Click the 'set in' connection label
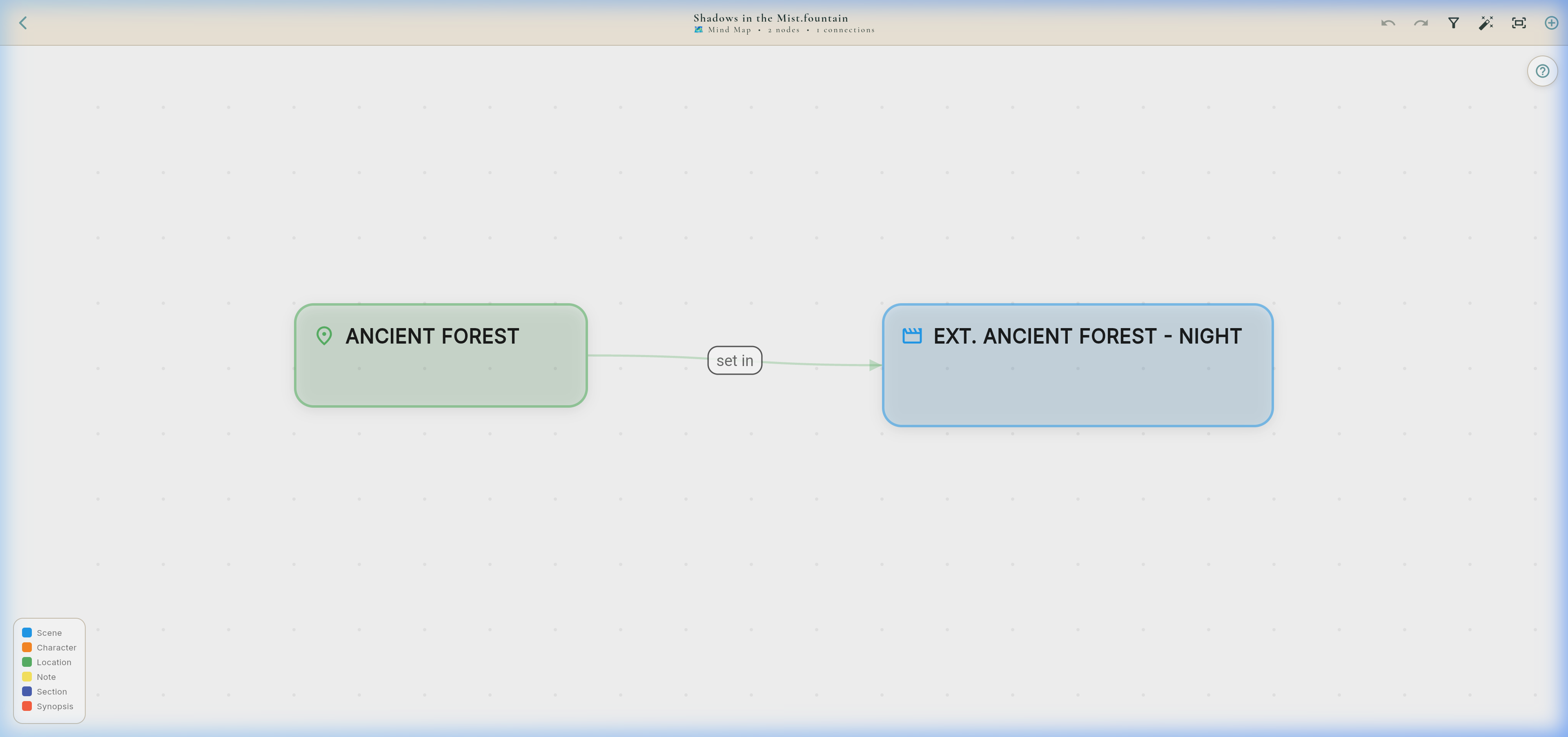Screen dimensions: 1568x737 click(x=735, y=361)
